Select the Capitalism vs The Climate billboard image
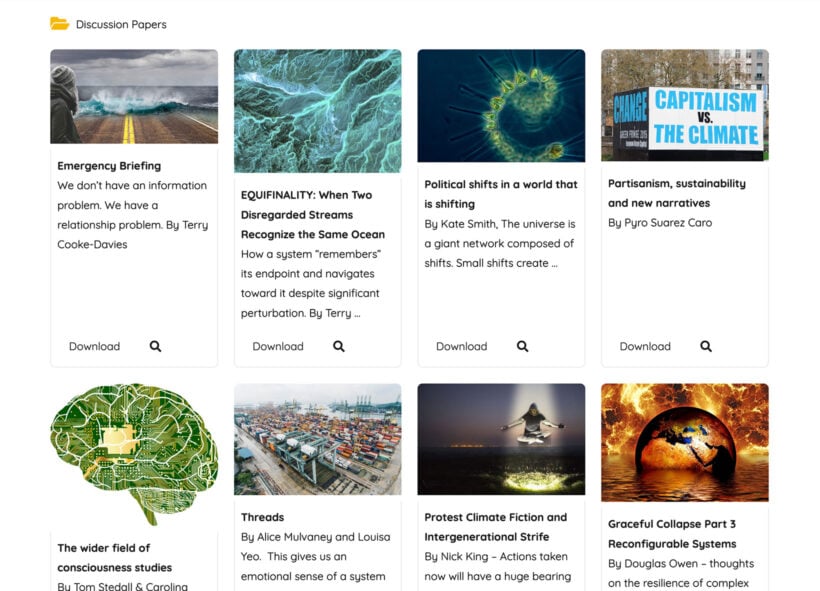820x591 pixels. click(685, 104)
